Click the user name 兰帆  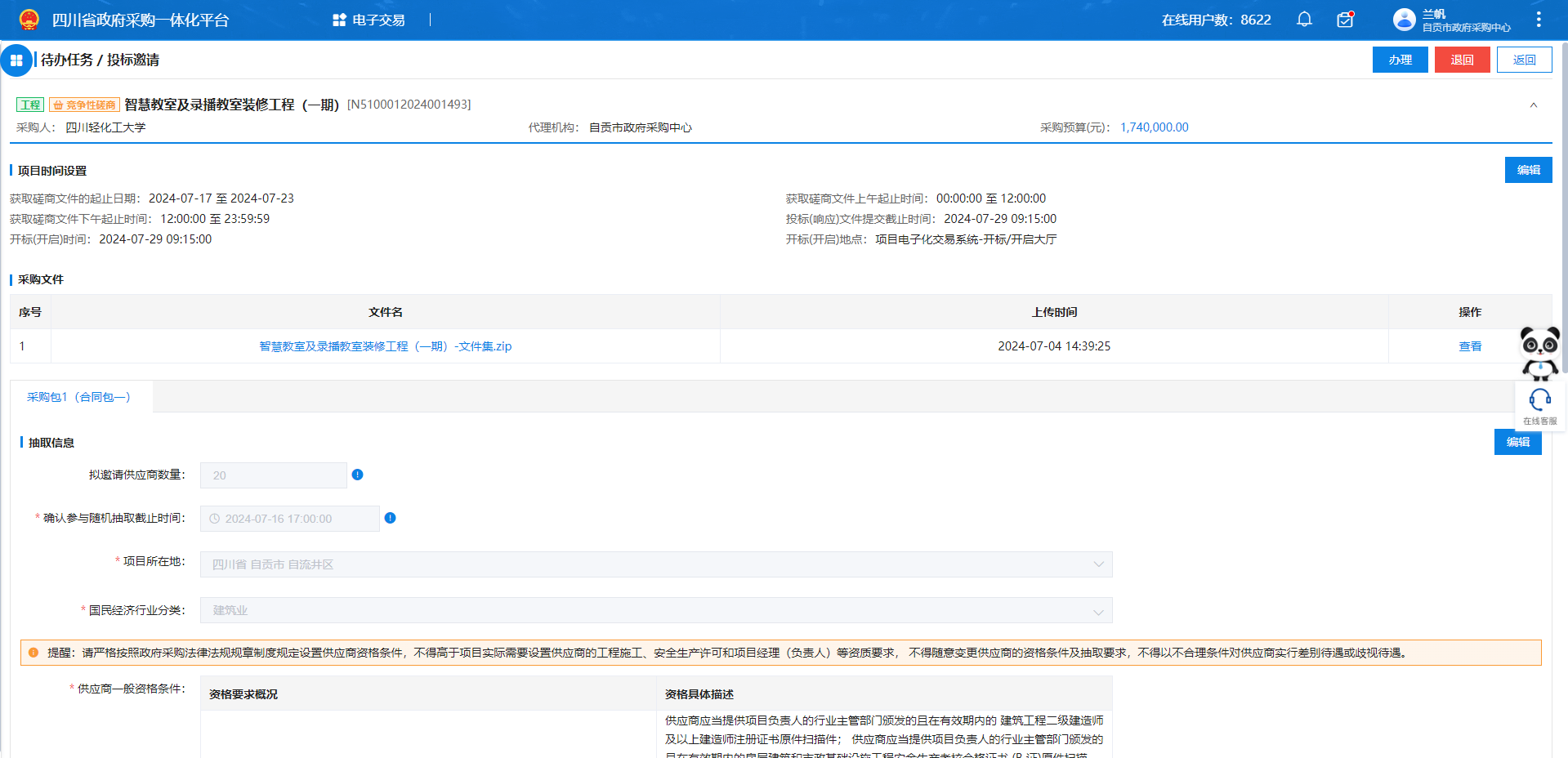coord(1434,14)
